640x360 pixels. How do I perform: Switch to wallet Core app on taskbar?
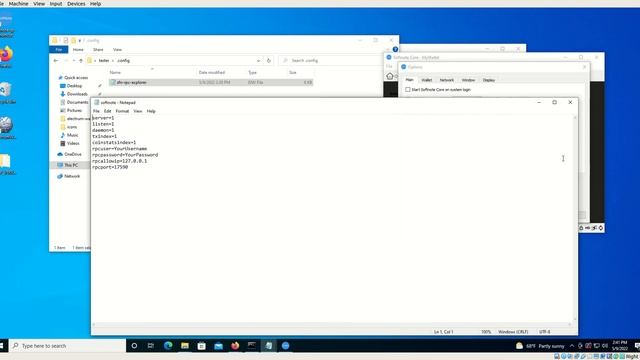(x=285, y=346)
